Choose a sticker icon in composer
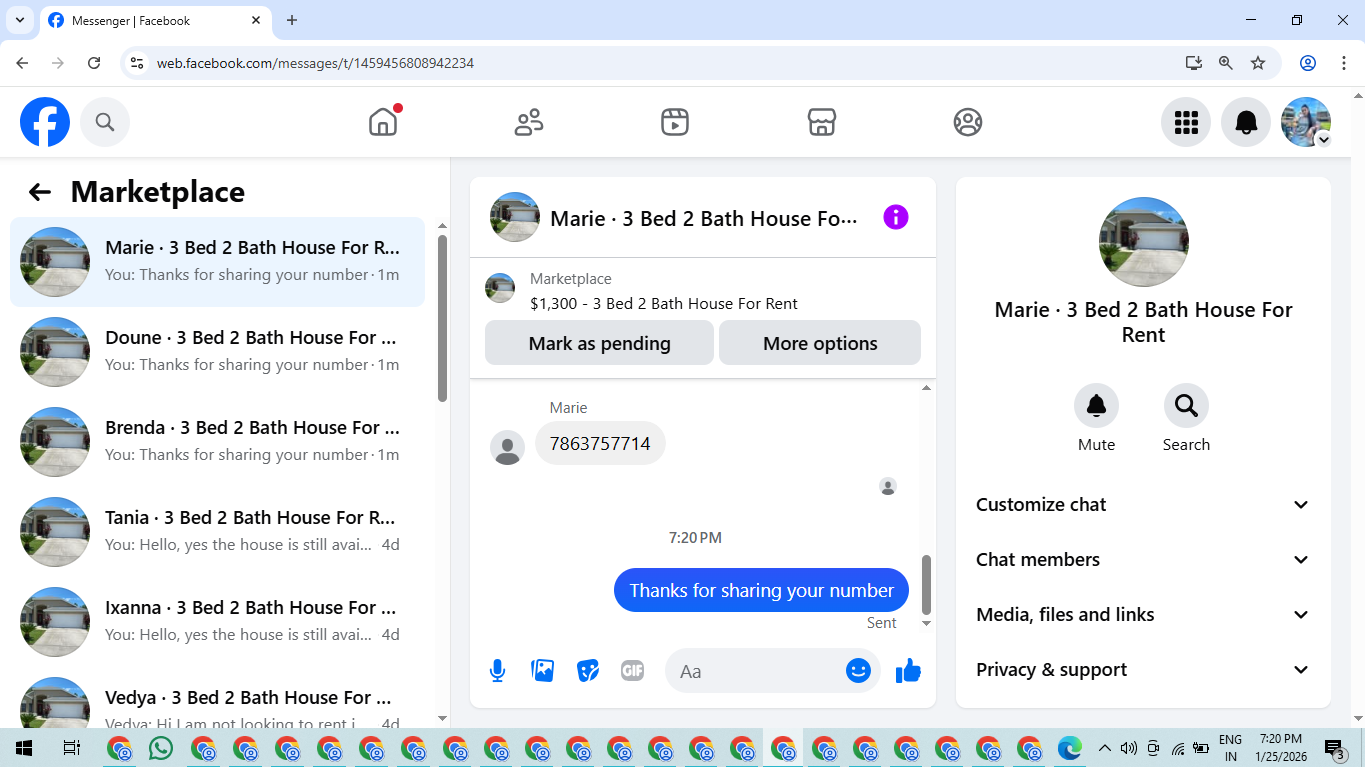 pos(588,671)
